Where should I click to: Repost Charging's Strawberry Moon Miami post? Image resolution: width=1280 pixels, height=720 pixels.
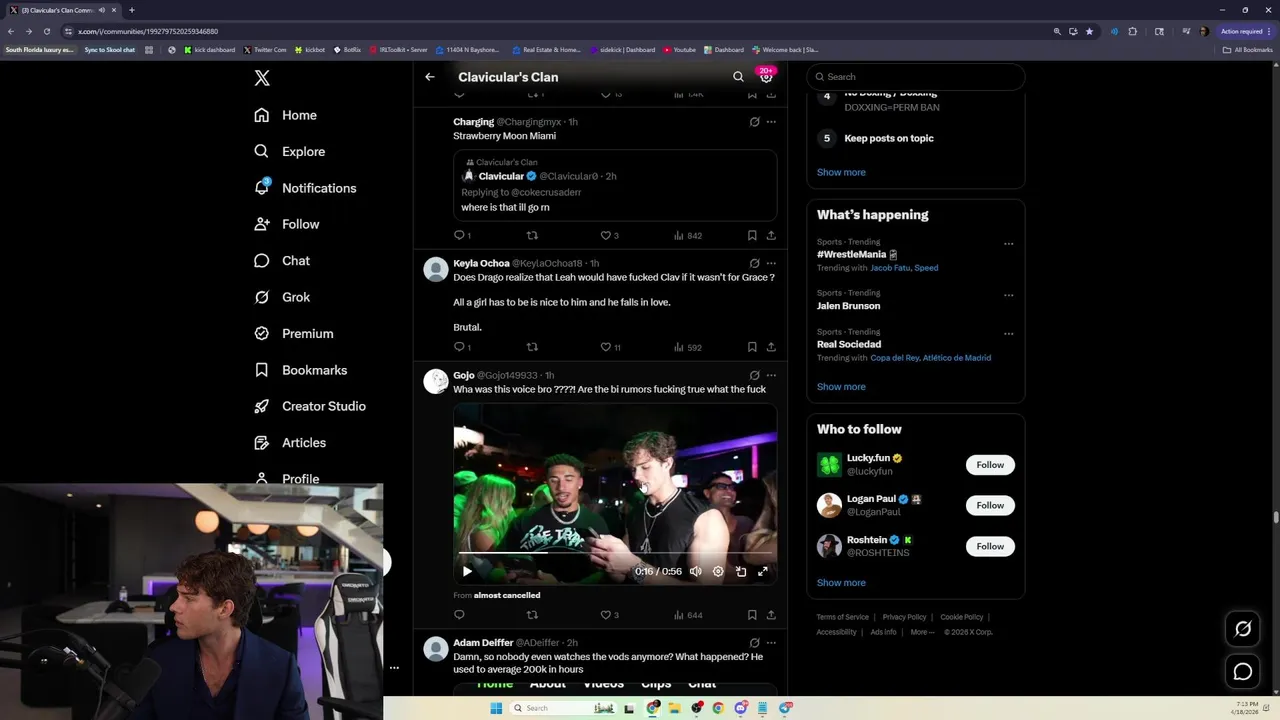click(x=532, y=236)
